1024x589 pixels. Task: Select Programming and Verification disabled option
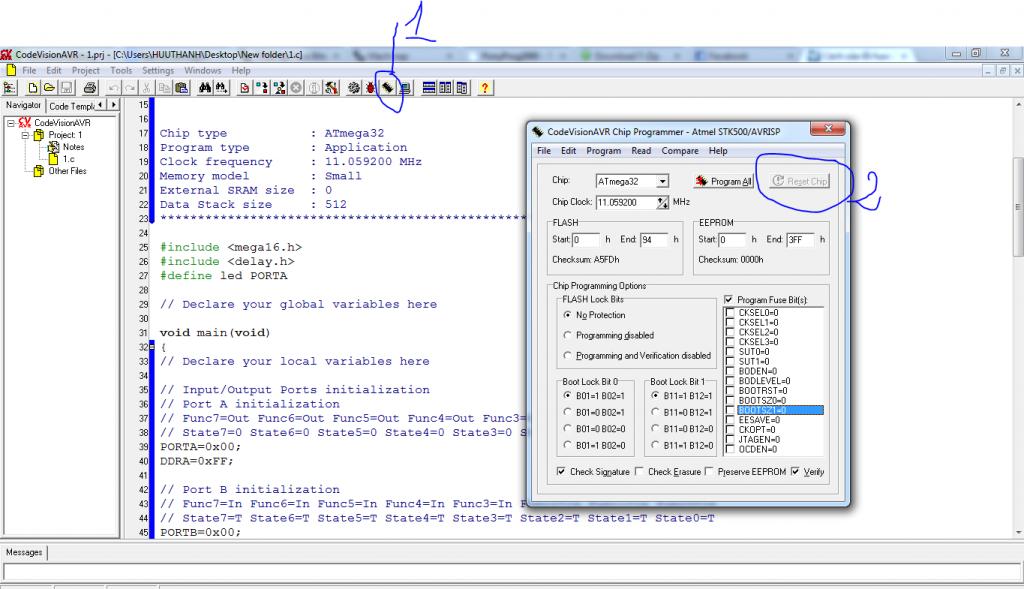568,355
